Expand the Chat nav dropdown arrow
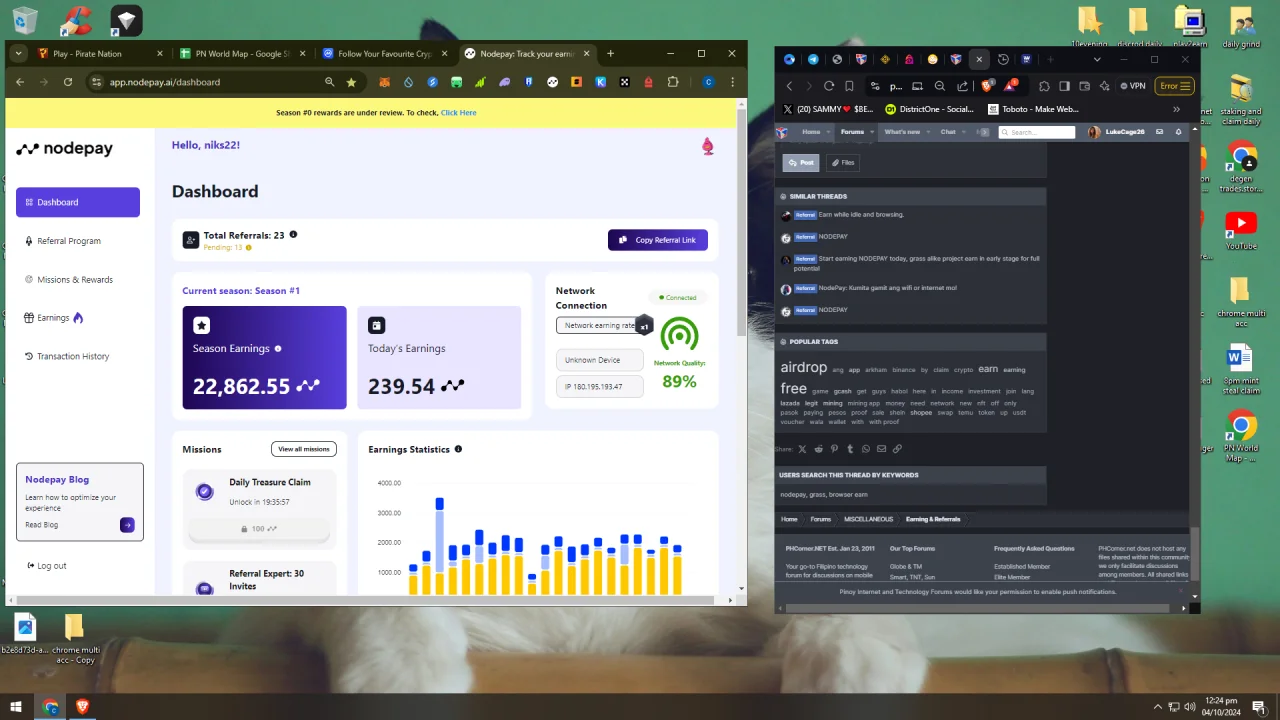The height and width of the screenshot is (720, 1280). pos(964,132)
